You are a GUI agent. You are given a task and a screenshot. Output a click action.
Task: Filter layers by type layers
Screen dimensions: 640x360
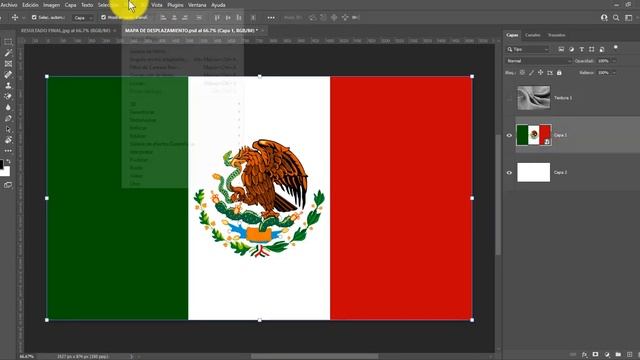(582, 49)
